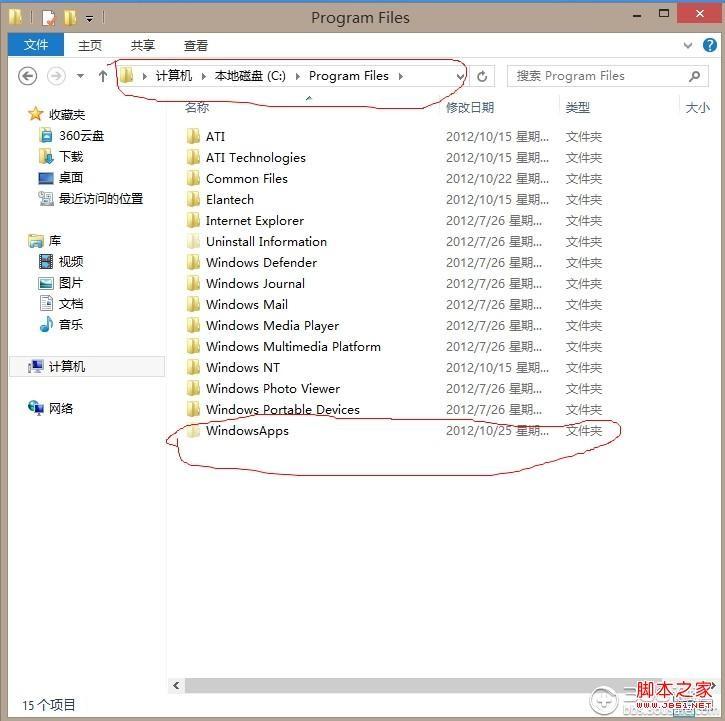Viewport: 725px width, 721px height.
Task: Open the 音乐 library
Action: (x=71, y=324)
